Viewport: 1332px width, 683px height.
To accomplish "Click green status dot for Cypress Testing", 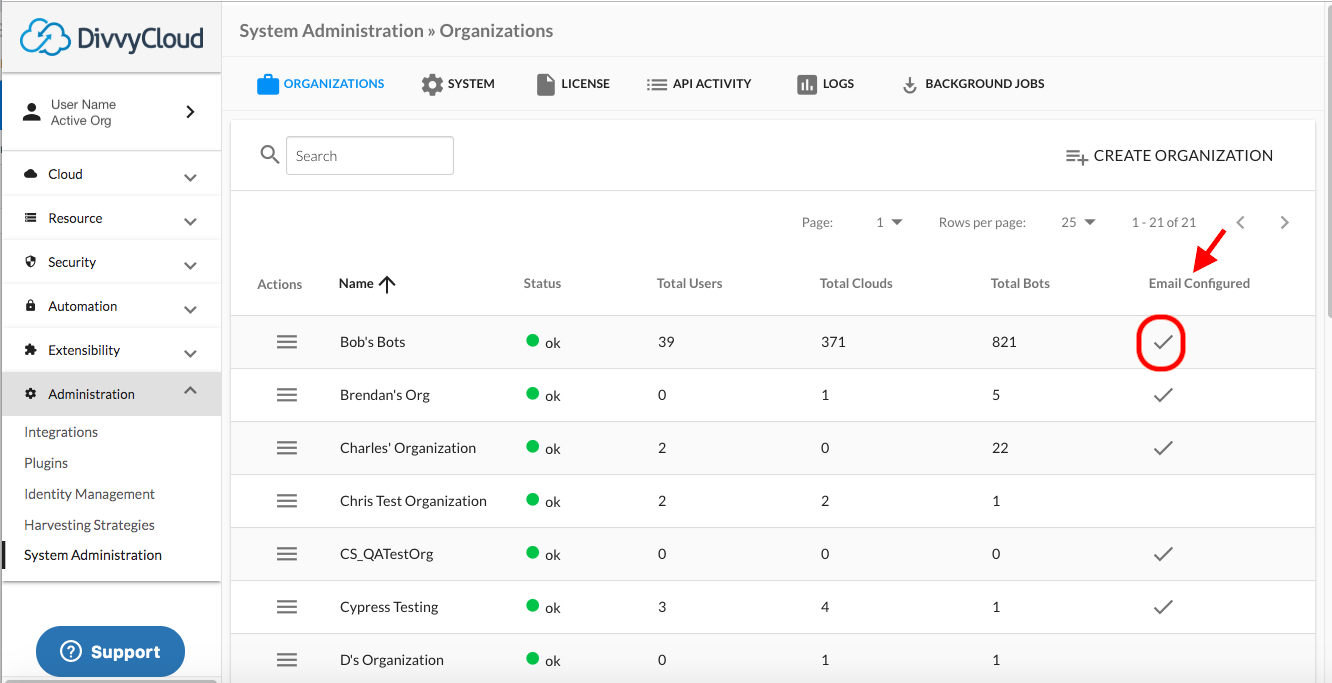I will (x=533, y=606).
